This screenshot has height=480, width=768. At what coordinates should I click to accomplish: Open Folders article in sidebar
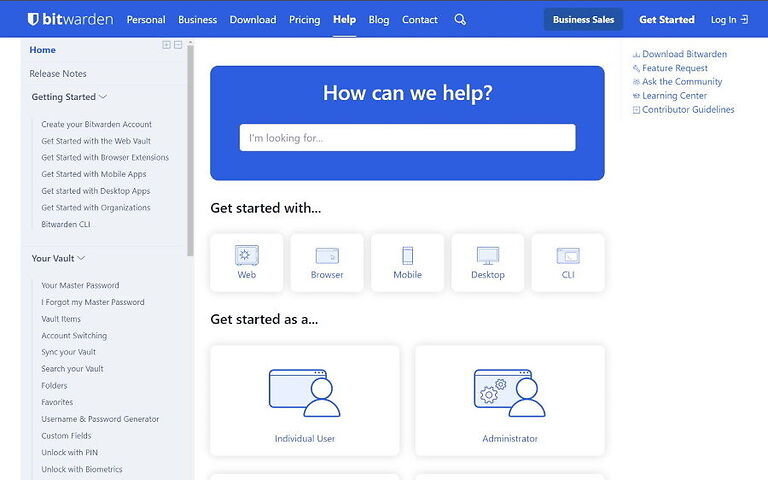[54, 385]
